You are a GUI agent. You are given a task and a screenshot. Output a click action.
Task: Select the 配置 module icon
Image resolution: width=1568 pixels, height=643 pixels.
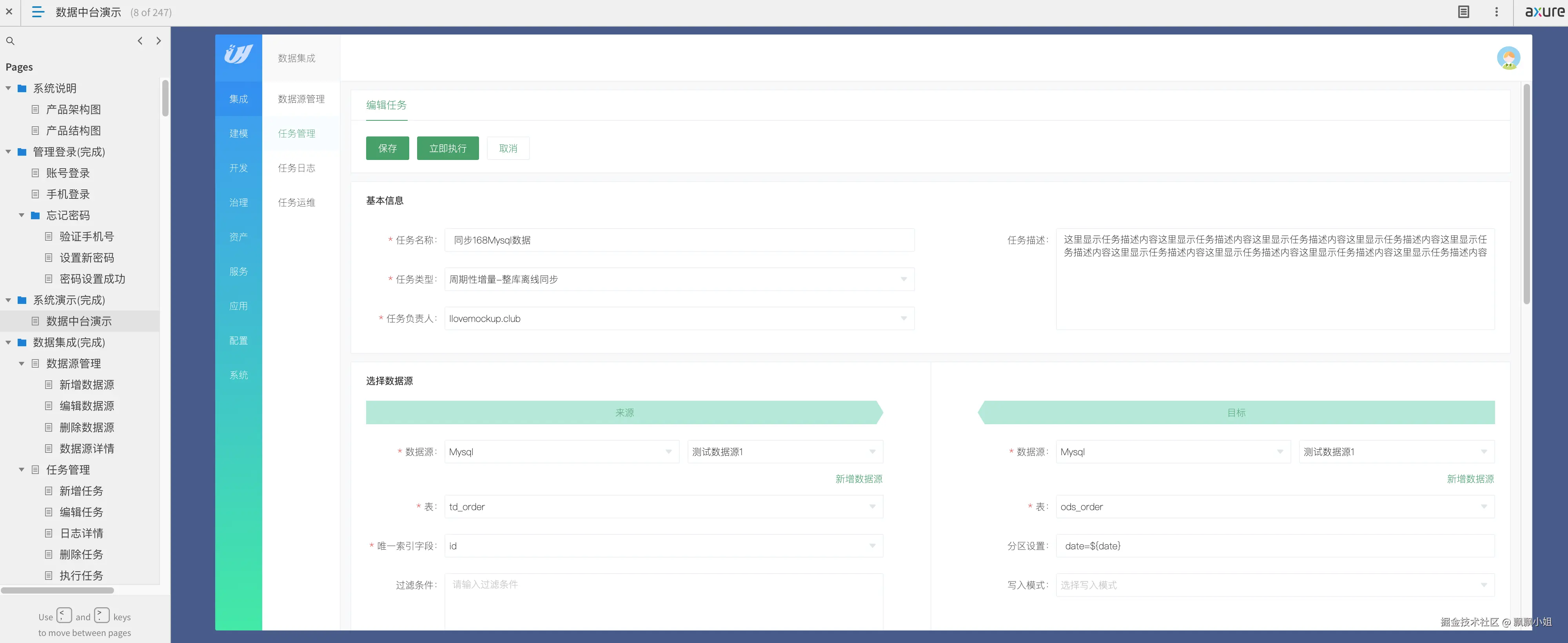pos(238,340)
